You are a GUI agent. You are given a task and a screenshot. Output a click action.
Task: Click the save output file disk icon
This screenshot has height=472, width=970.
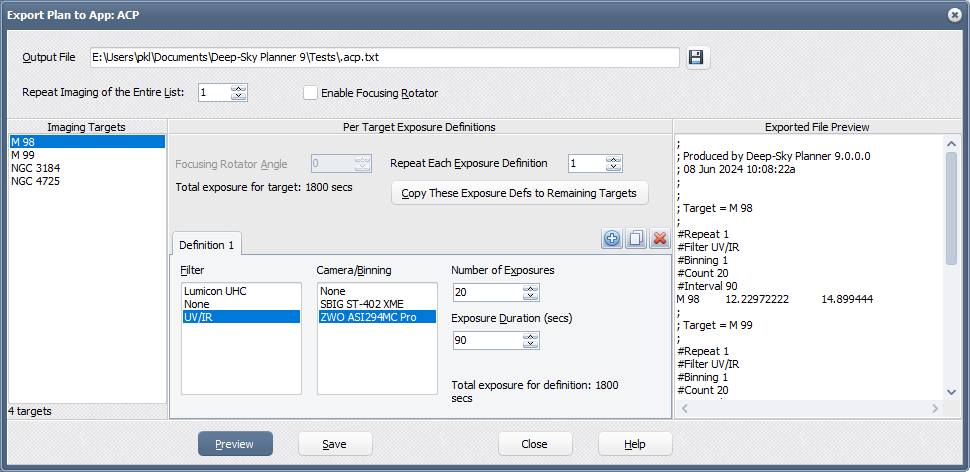(x=697, y=57)
